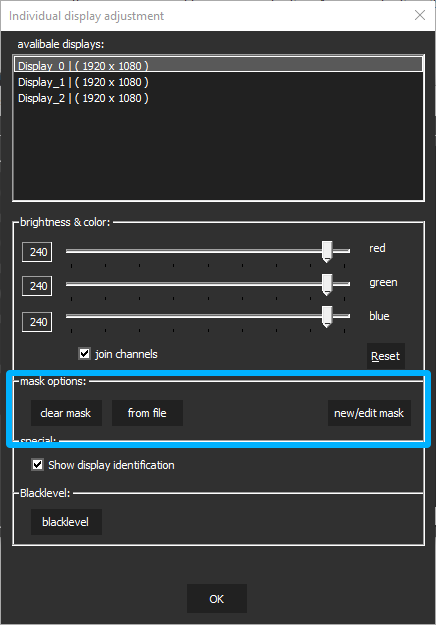Viewport: 436px width, 625px height.
Task: Click red slider track right of handle
Action: click(341, 251)
